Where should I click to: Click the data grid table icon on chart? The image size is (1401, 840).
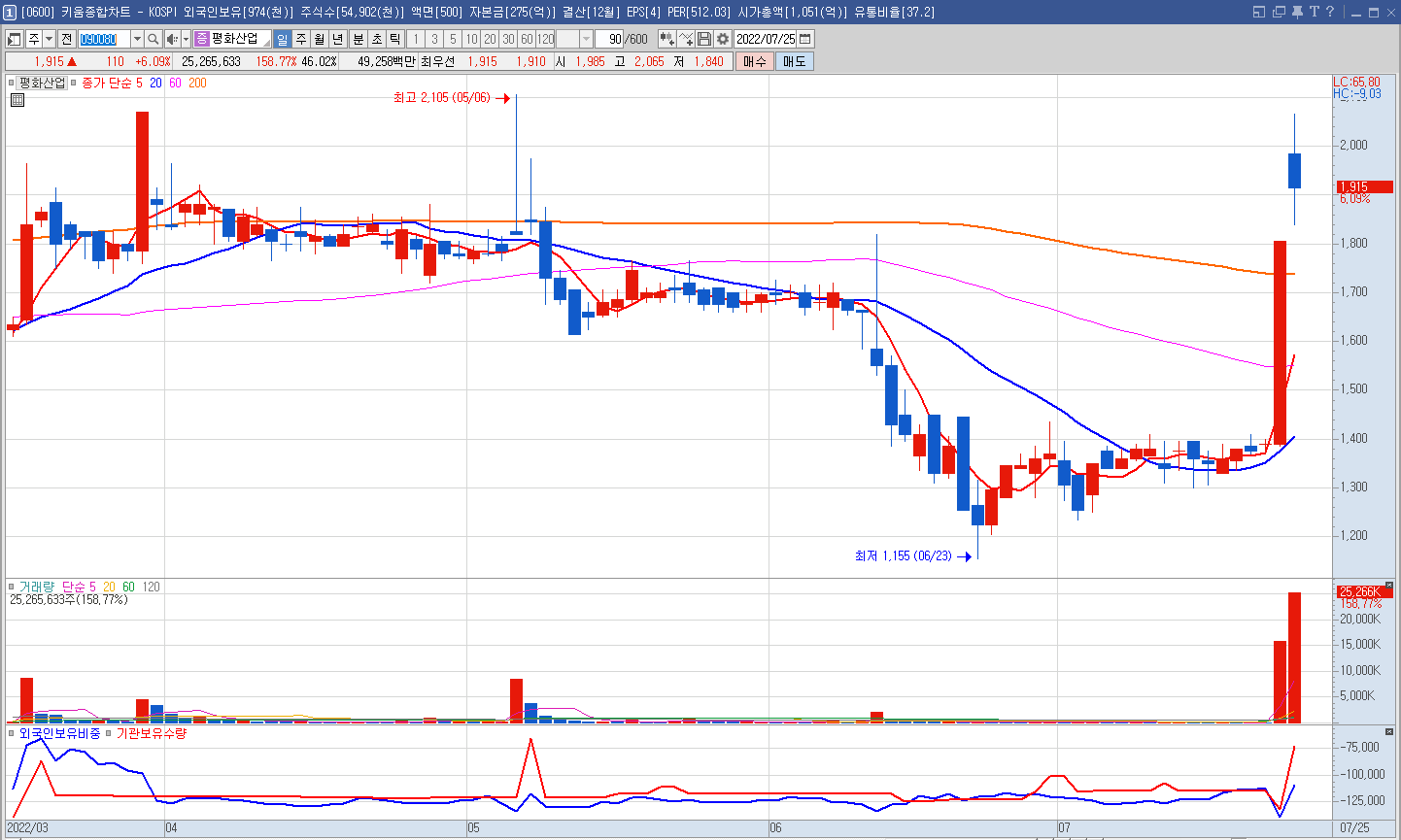click(17, 99)
